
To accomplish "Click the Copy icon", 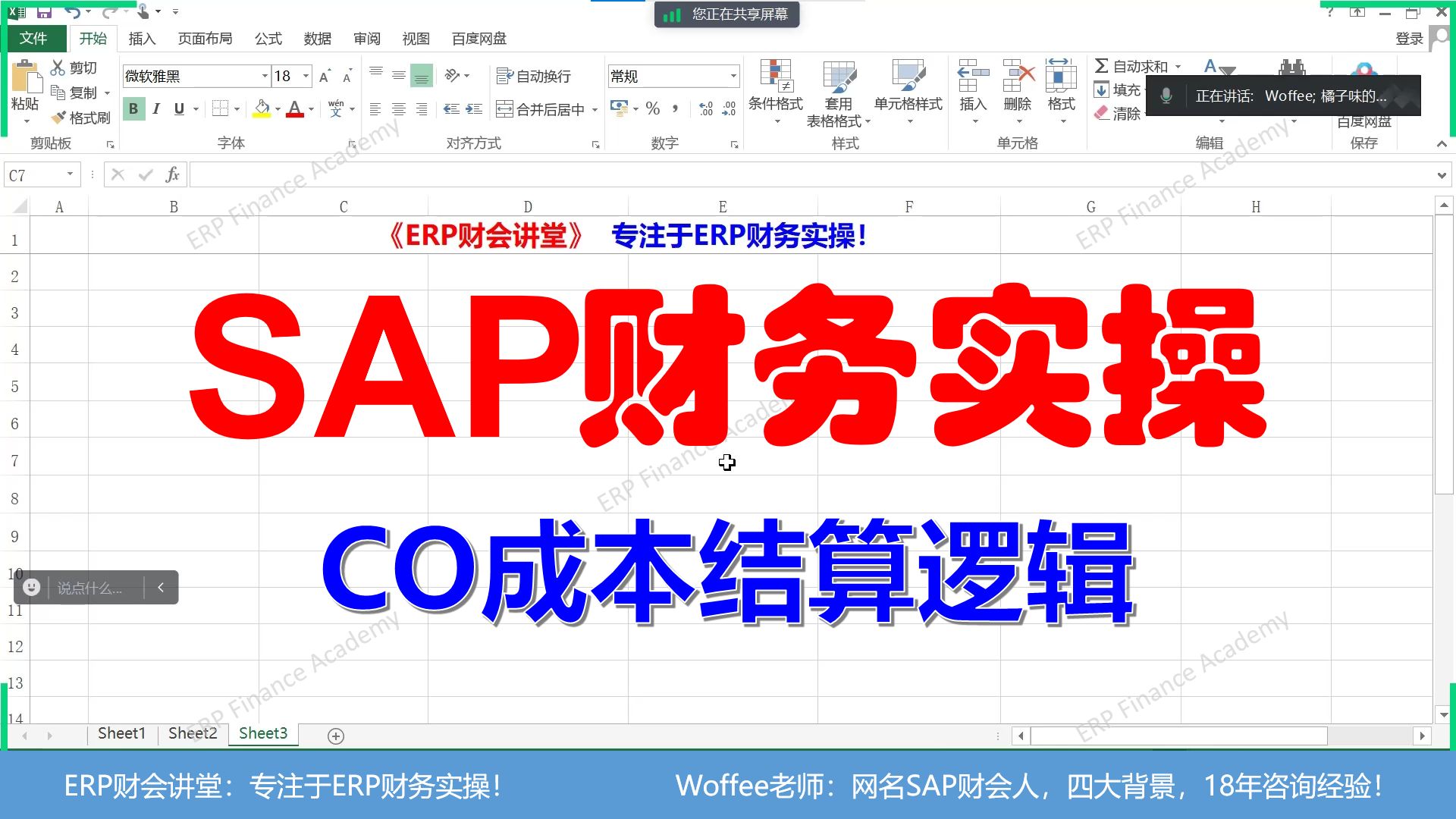I will (x=58, y=93).
